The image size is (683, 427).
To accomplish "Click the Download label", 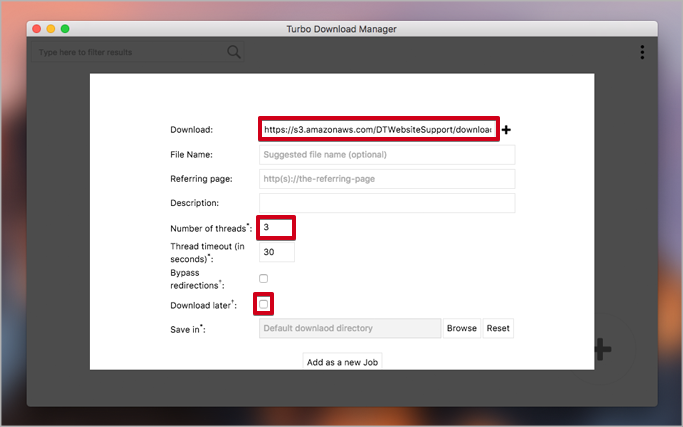I will point(191,130).
